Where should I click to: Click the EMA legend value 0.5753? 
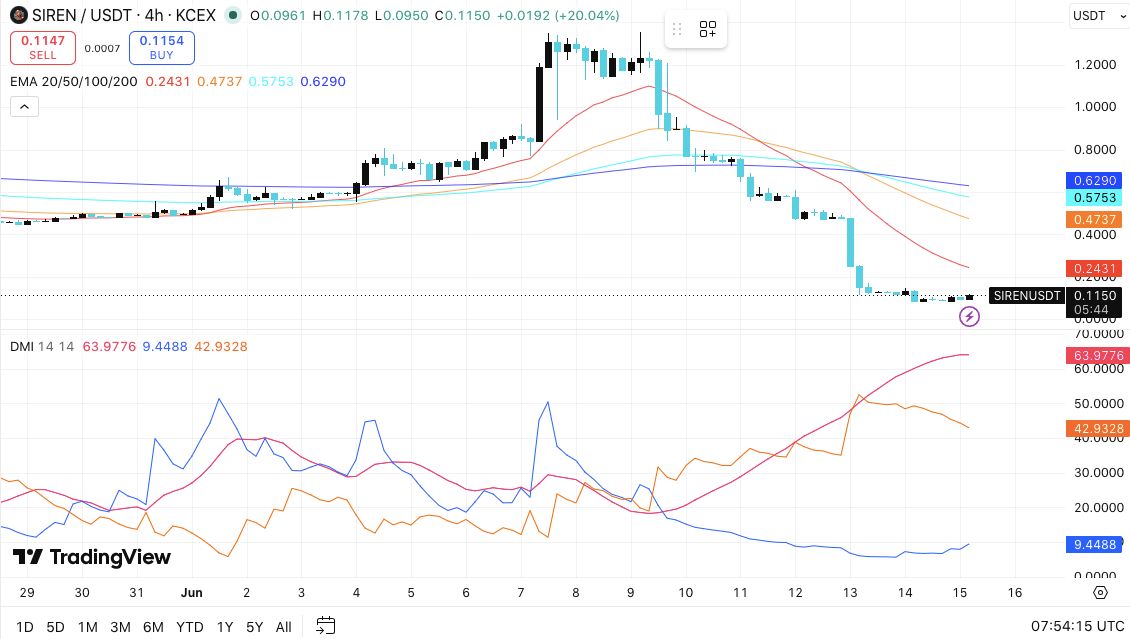pos(271,81)
